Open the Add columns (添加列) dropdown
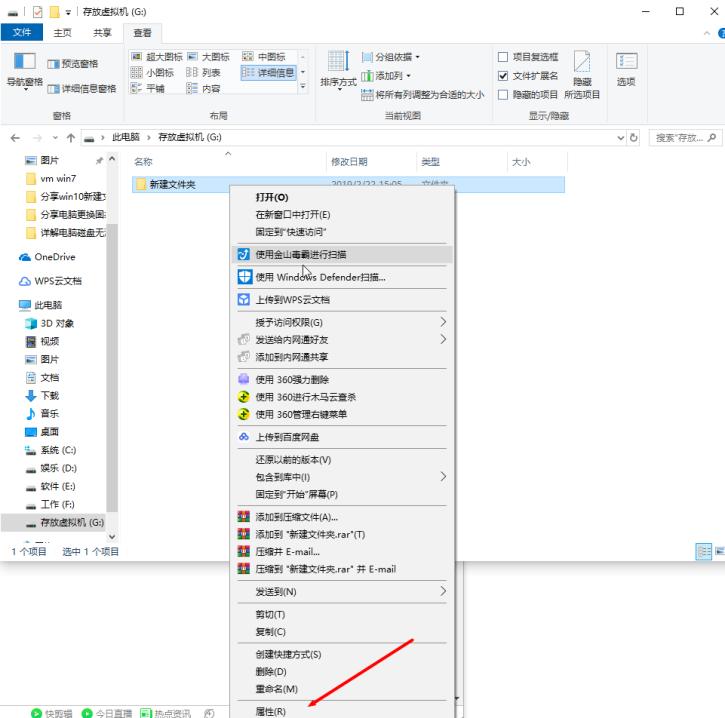 (x=386, y=76)
